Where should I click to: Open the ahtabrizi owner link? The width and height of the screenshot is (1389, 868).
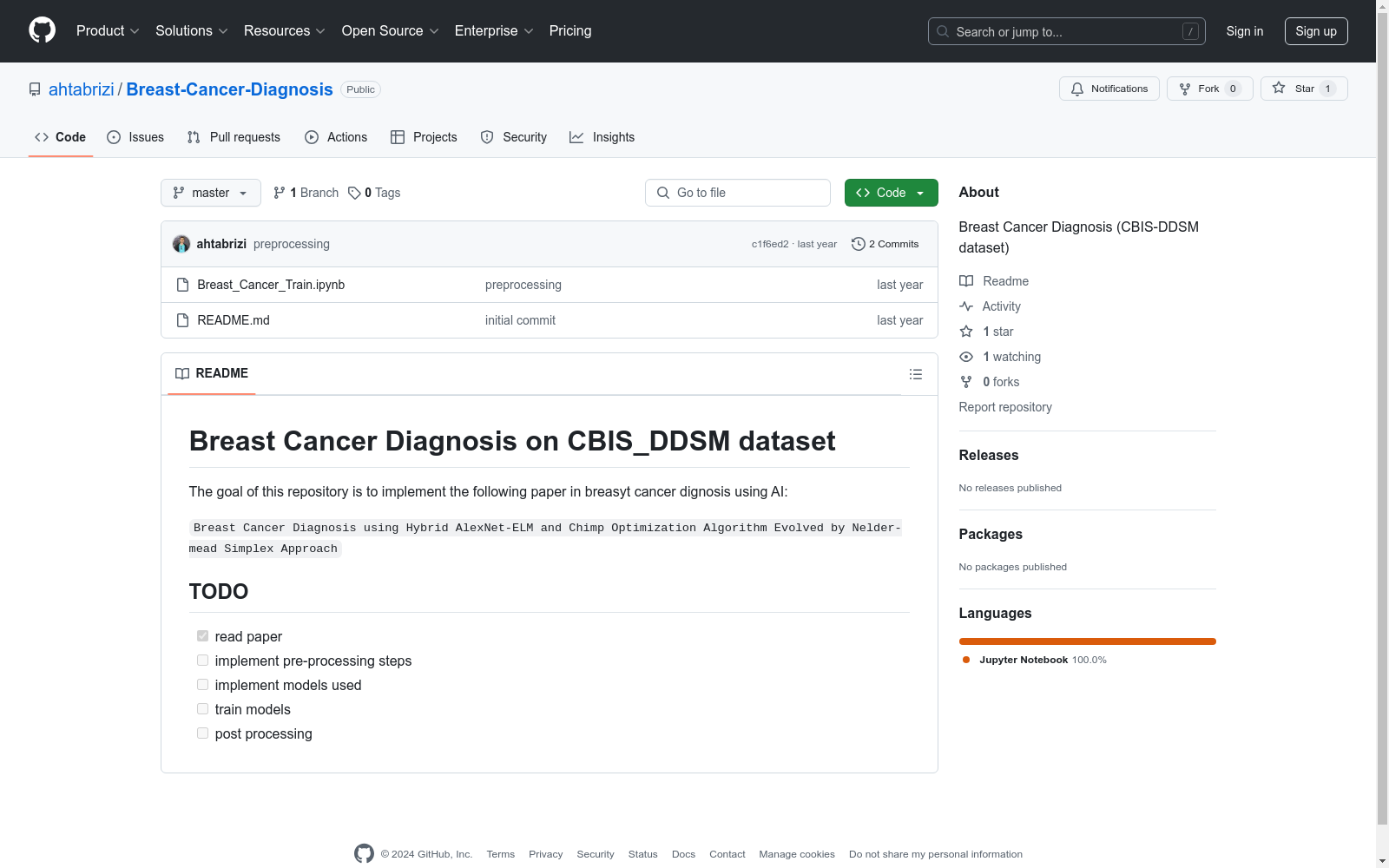(x=82, y=89)
